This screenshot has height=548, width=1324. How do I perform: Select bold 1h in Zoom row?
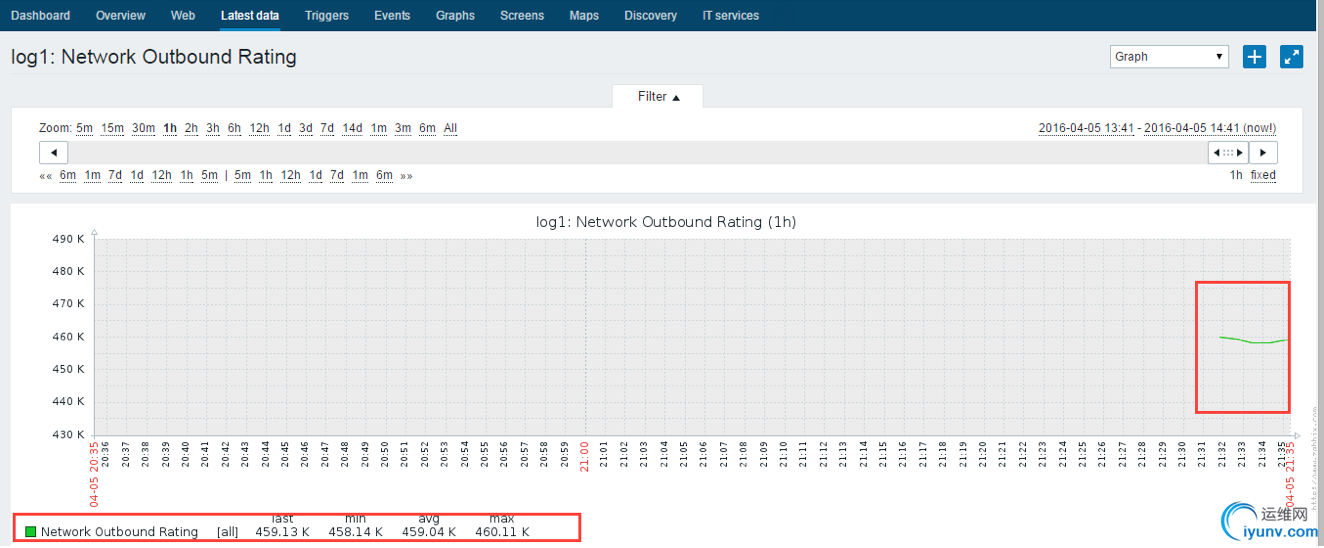(170, 128)
